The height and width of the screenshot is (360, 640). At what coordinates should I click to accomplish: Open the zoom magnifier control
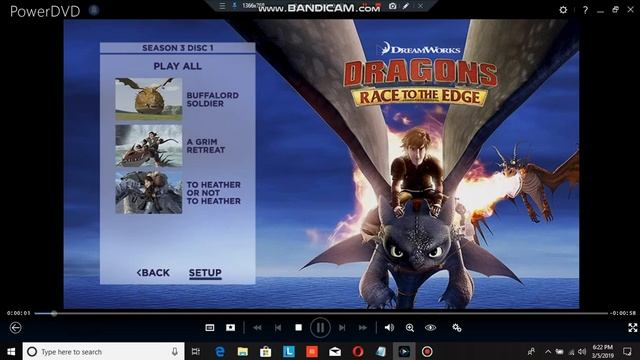pos(410,328)
